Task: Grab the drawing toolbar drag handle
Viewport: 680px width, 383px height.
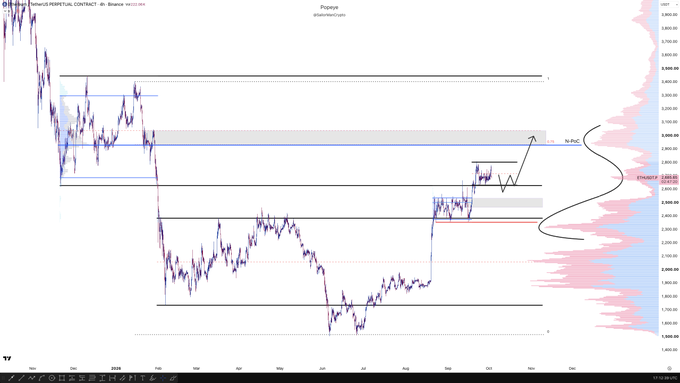Action: pyautogui.click(x=3, y=378)
